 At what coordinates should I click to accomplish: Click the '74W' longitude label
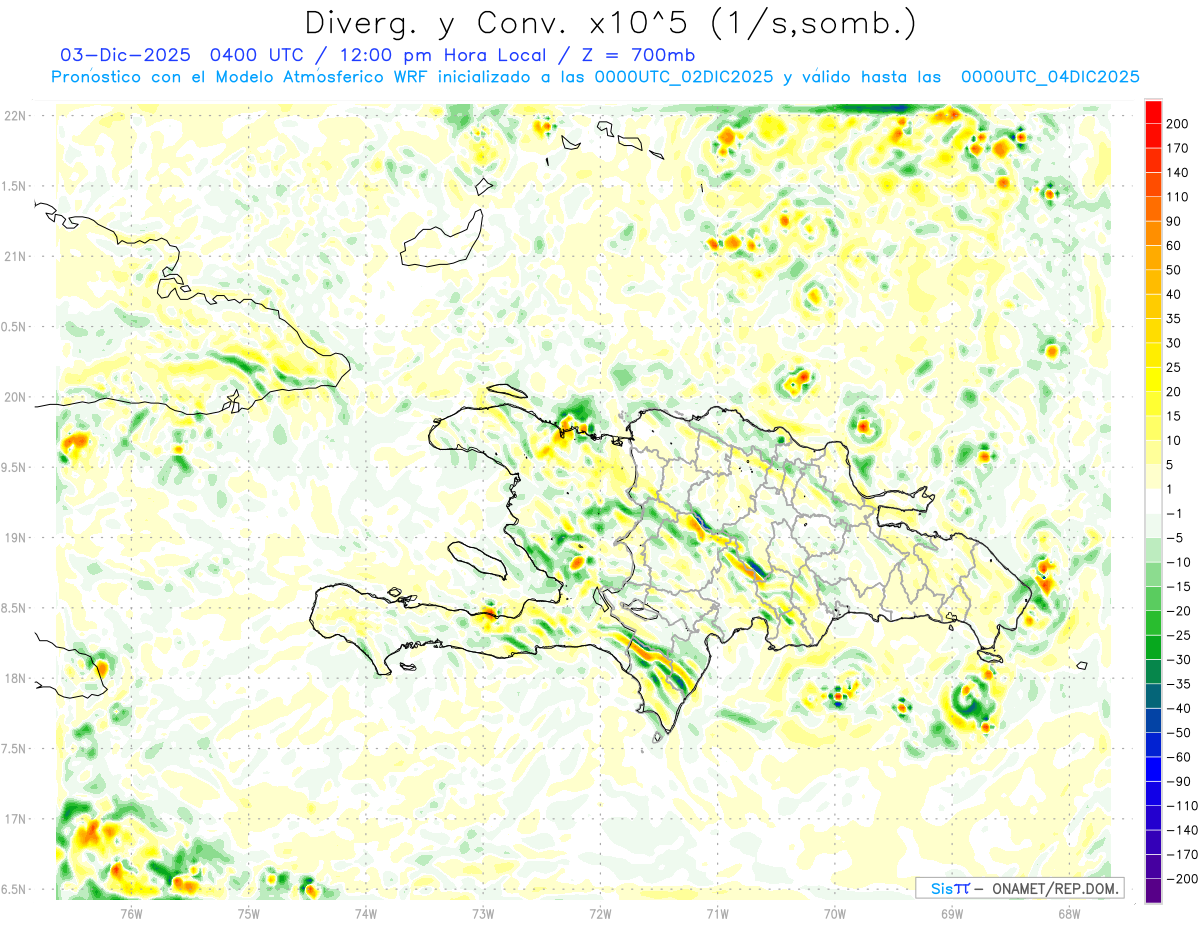tap(366, 913)
